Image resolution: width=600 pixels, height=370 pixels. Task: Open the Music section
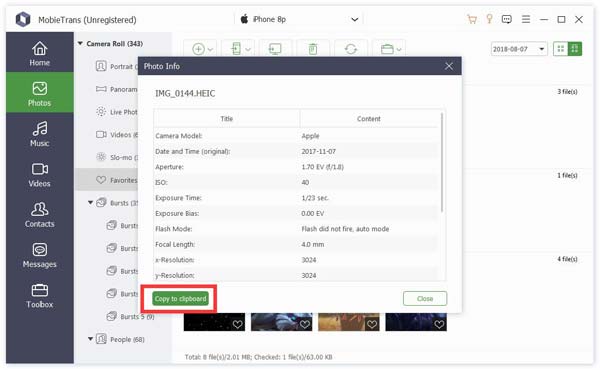tap(39, 134)
